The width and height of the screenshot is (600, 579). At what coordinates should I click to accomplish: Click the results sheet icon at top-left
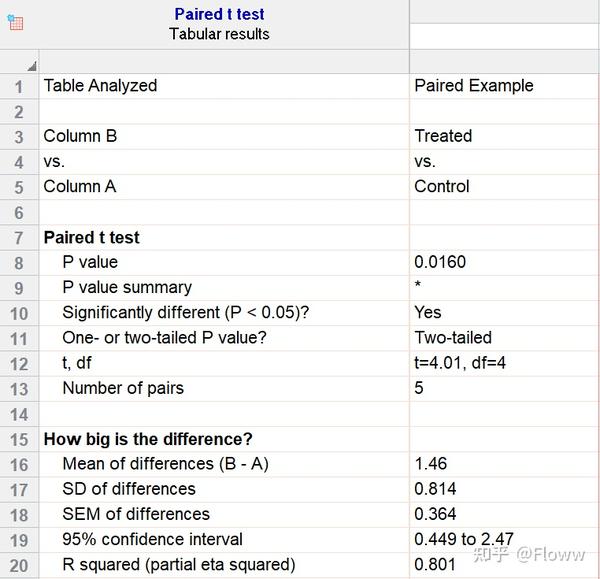tap(15, 22)
